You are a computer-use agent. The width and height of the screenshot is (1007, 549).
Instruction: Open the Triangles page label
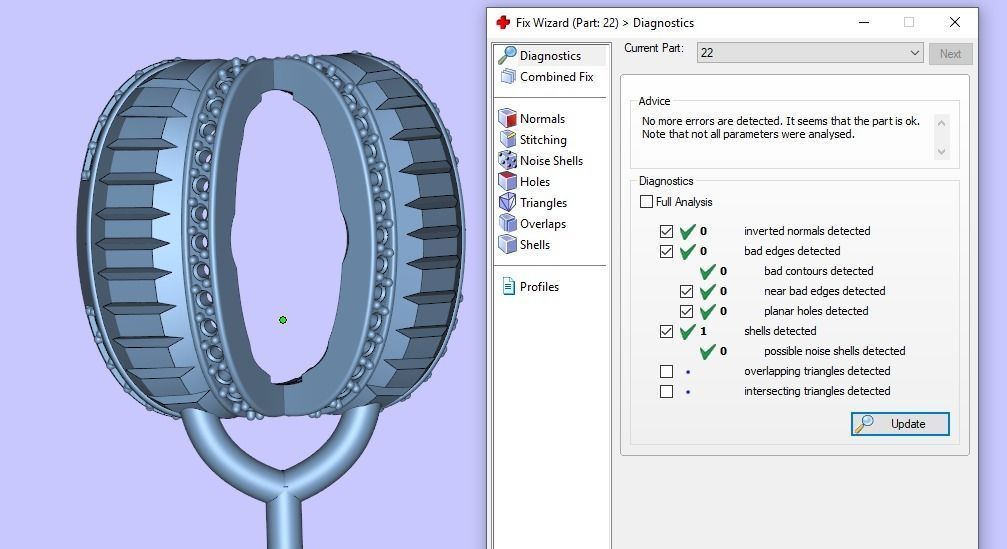point(543,202)
